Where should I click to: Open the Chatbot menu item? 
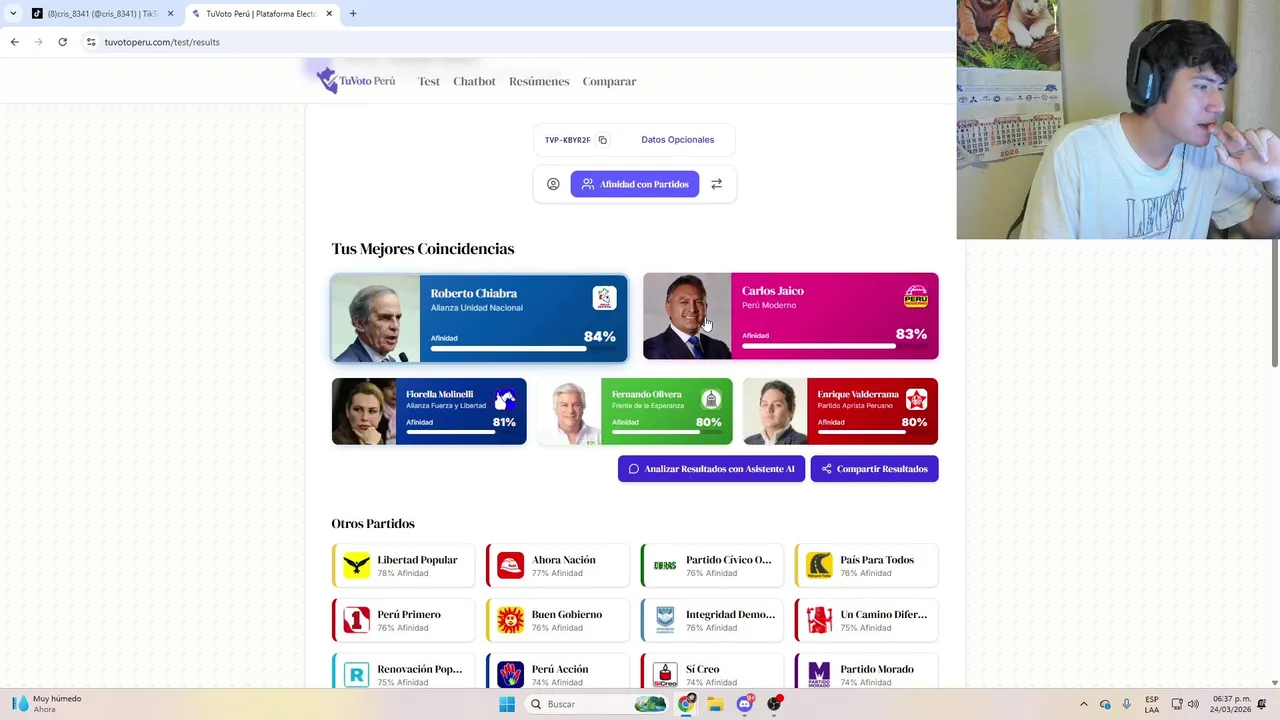coord(474,81)
